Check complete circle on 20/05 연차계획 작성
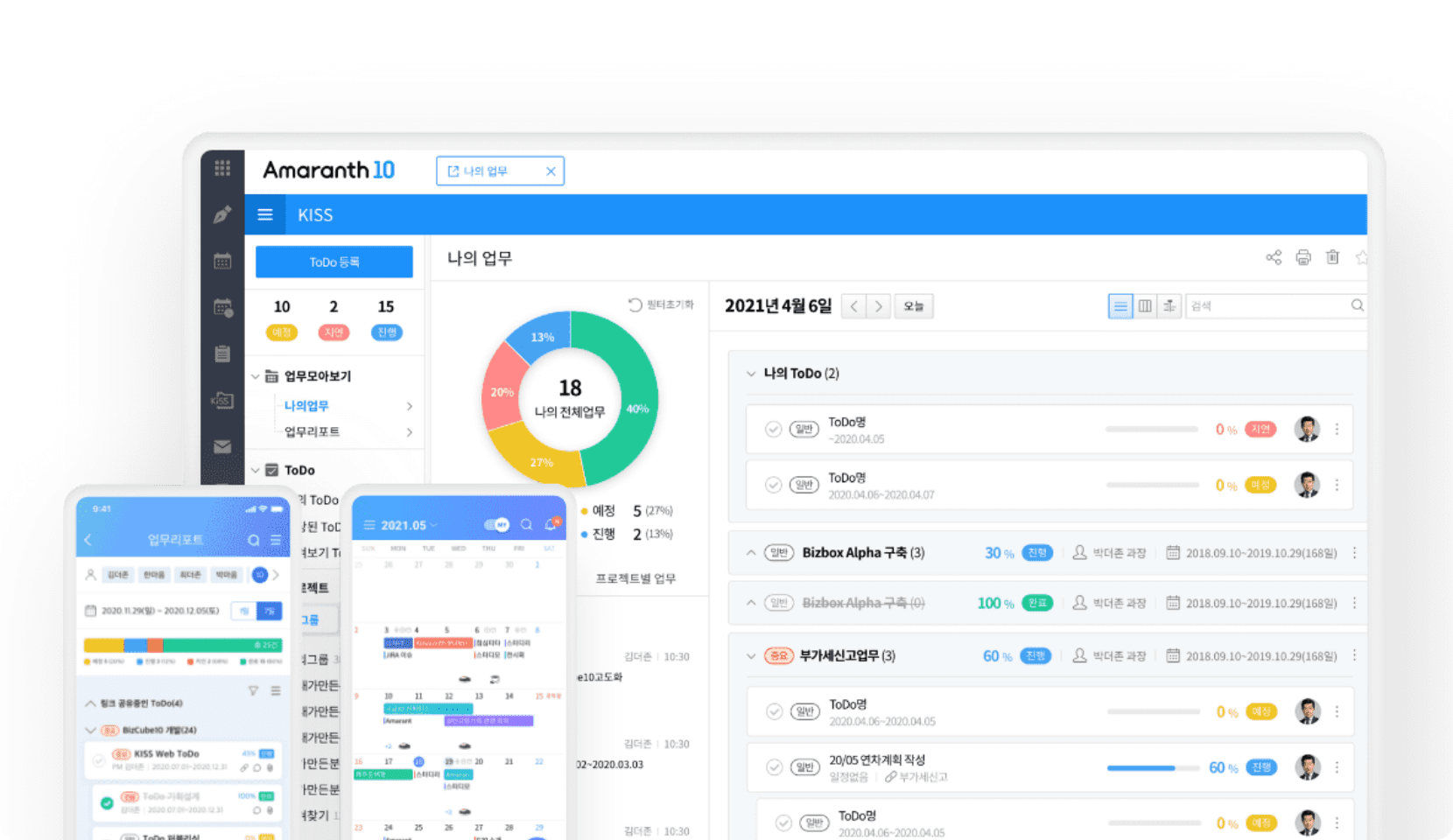The width and height of the screenshot is (1453, 840). [774, 767]
